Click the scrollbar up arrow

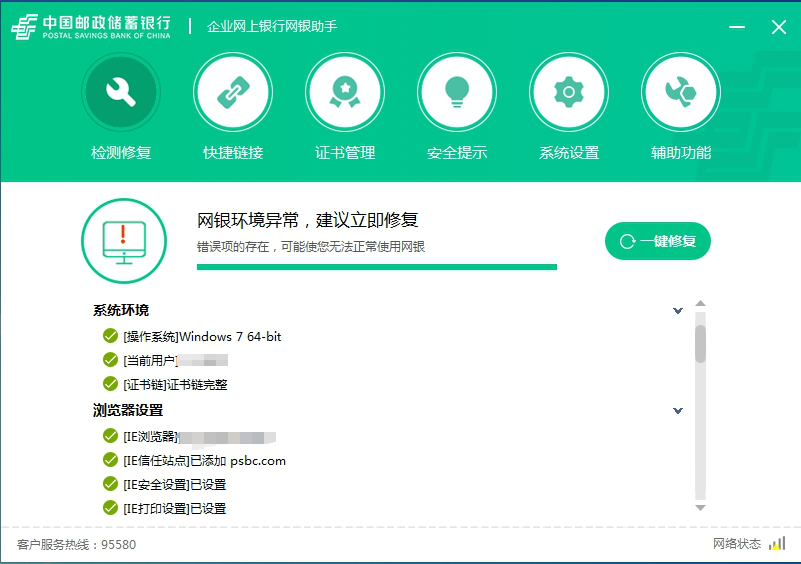pos(700,303)
